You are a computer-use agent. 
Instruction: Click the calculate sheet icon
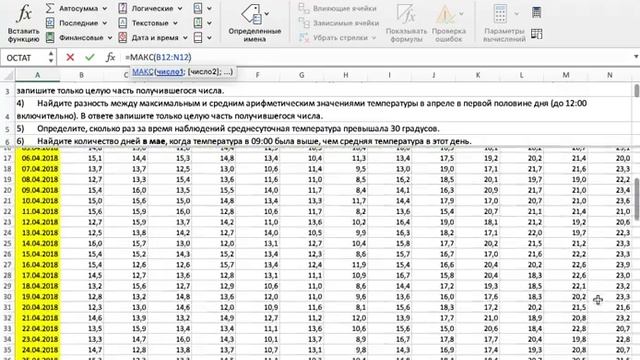click(x=537, y=34)
